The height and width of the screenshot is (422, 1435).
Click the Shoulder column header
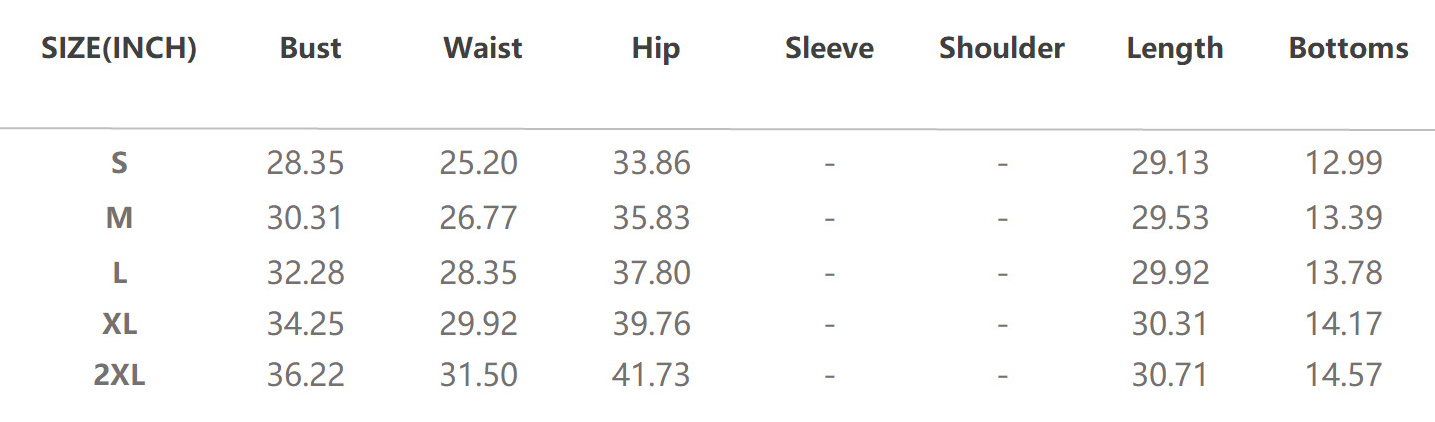click(1002, 48)
